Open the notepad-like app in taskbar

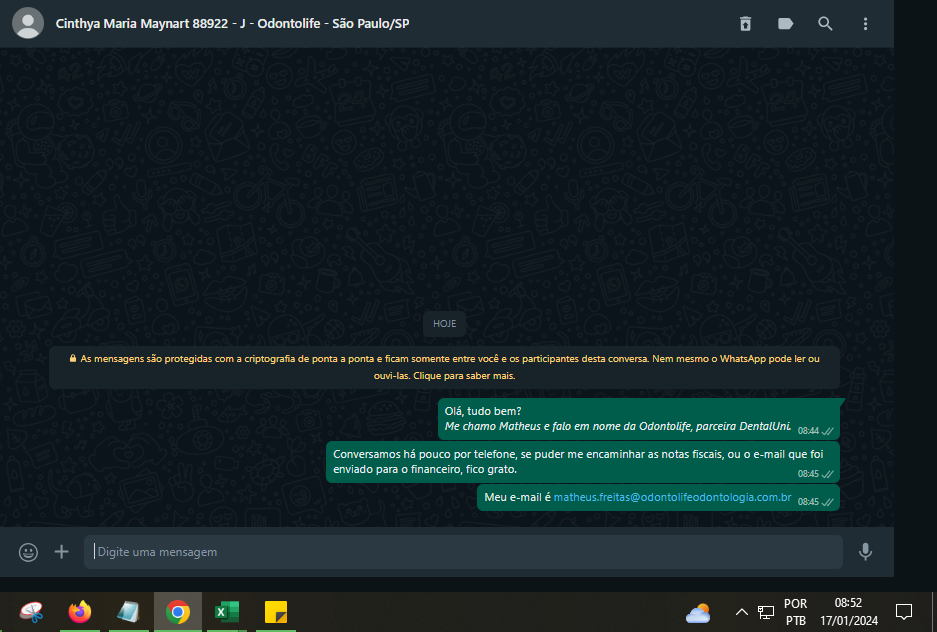(x=128, y=612)
